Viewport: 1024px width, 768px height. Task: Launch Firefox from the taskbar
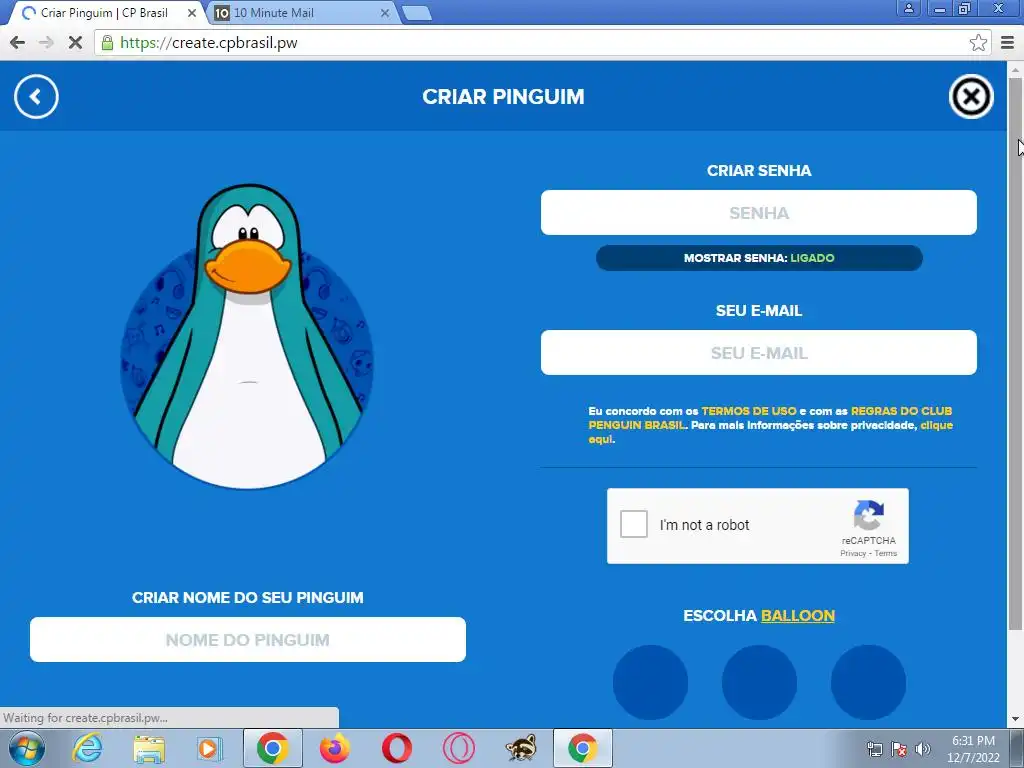click(x=334, y=748)
